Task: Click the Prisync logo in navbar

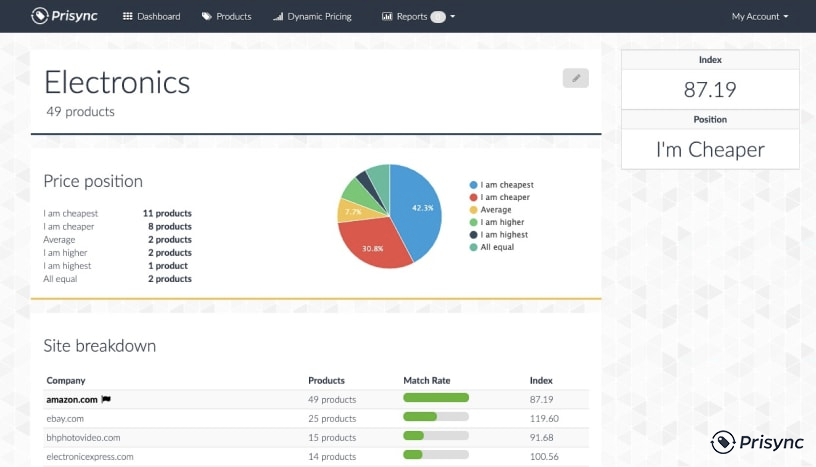Action: pos(64,16)
